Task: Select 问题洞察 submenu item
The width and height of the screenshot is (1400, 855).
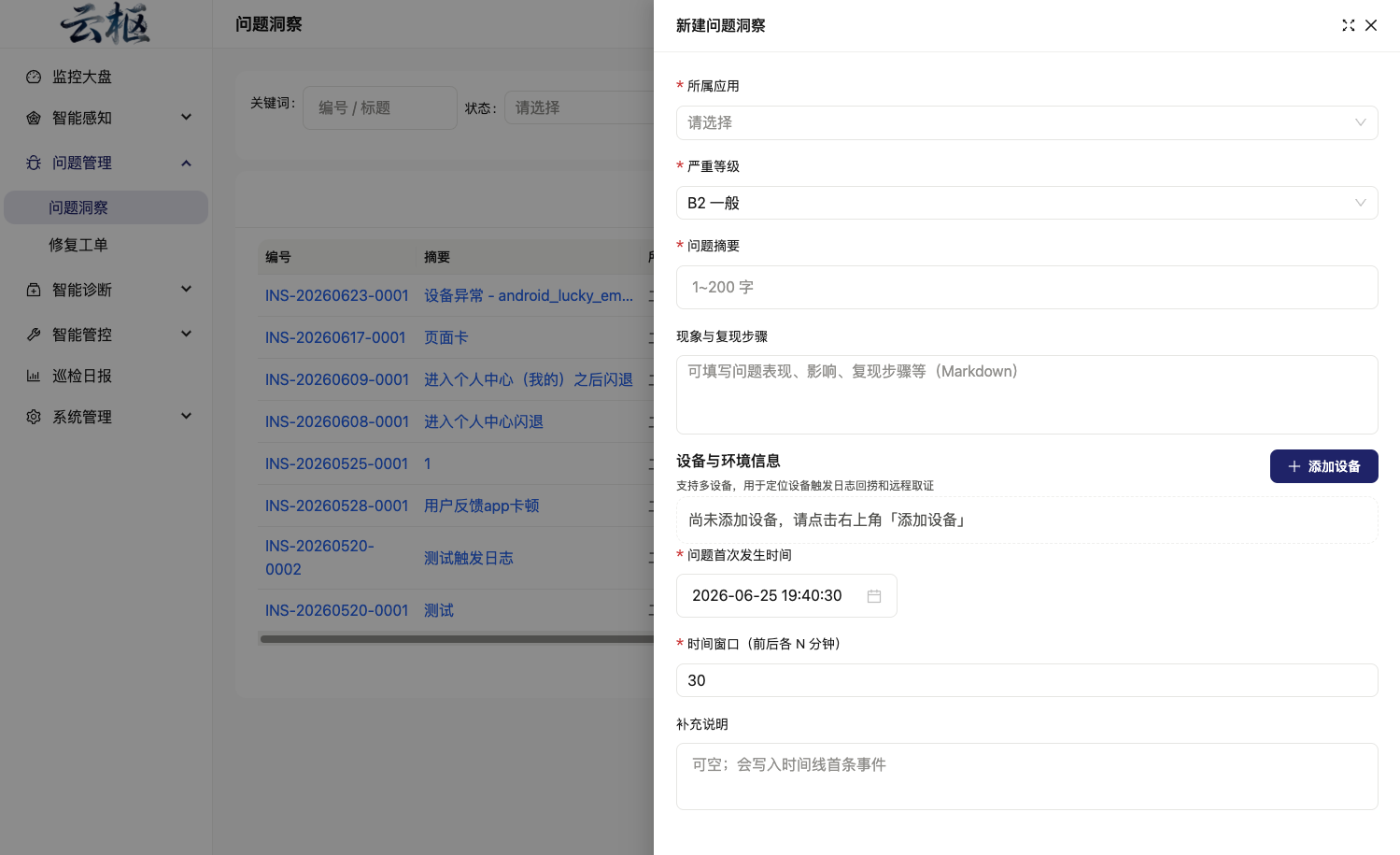Action: point(106,207)
